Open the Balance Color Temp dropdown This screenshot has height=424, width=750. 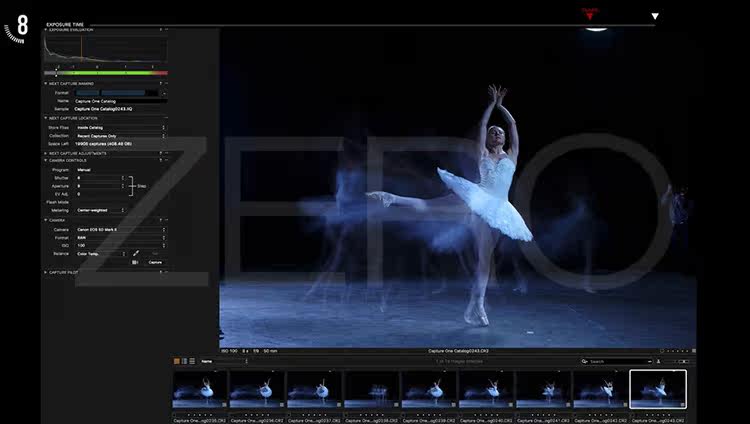tap(100, 254)
